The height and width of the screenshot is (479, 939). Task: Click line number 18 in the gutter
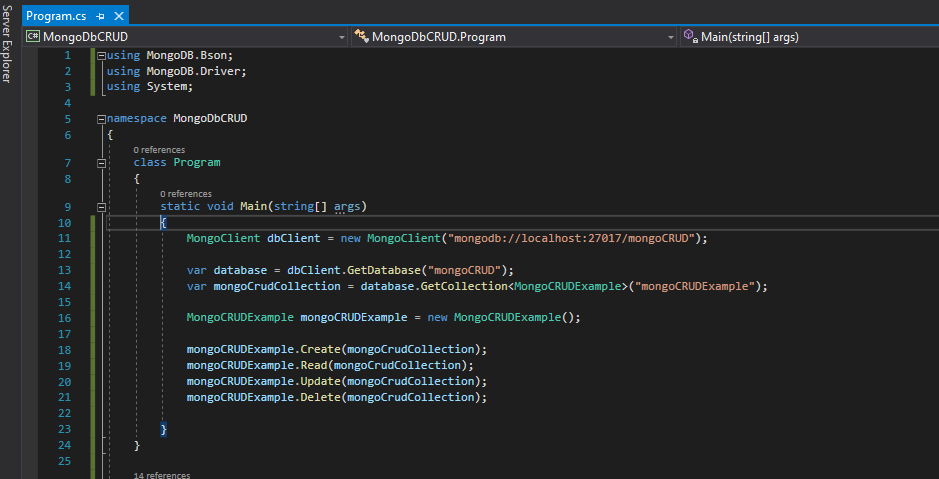pos(64,350)
